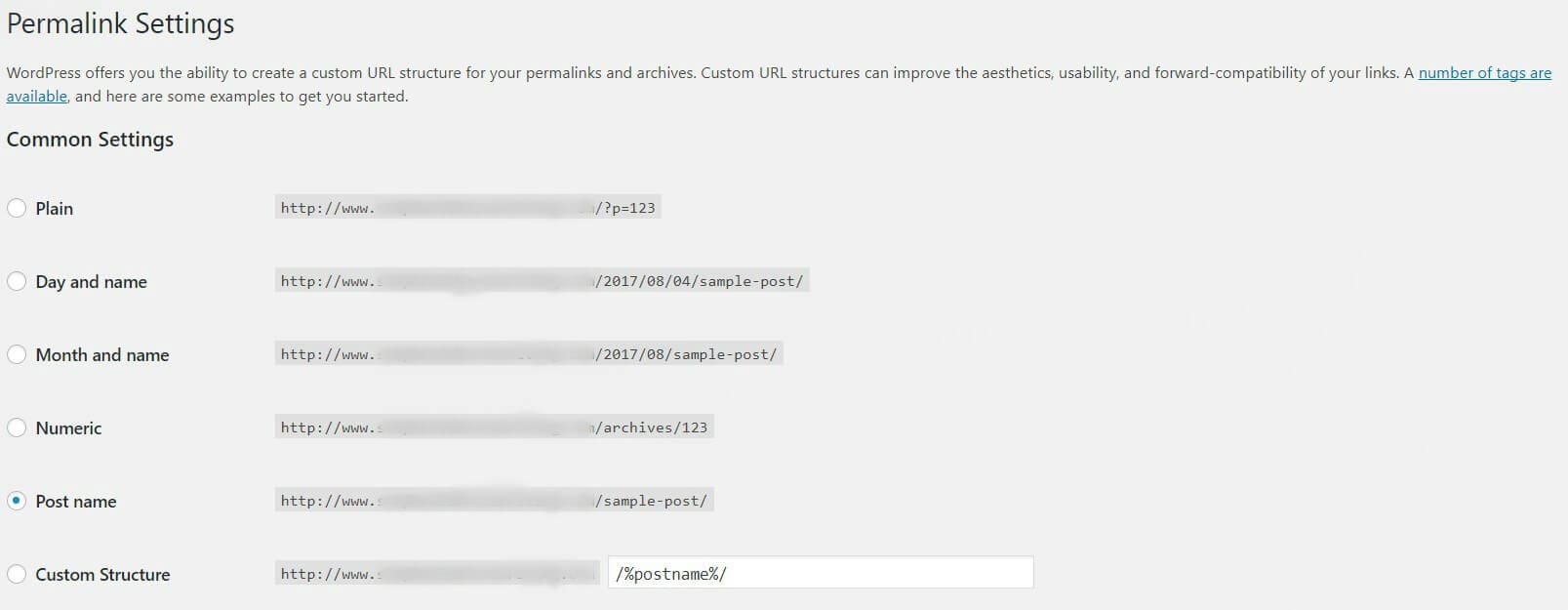Click the Numeric URL ending in archives/123
1568x610 pixels.
pyautogui.click(x=495, y=427)
